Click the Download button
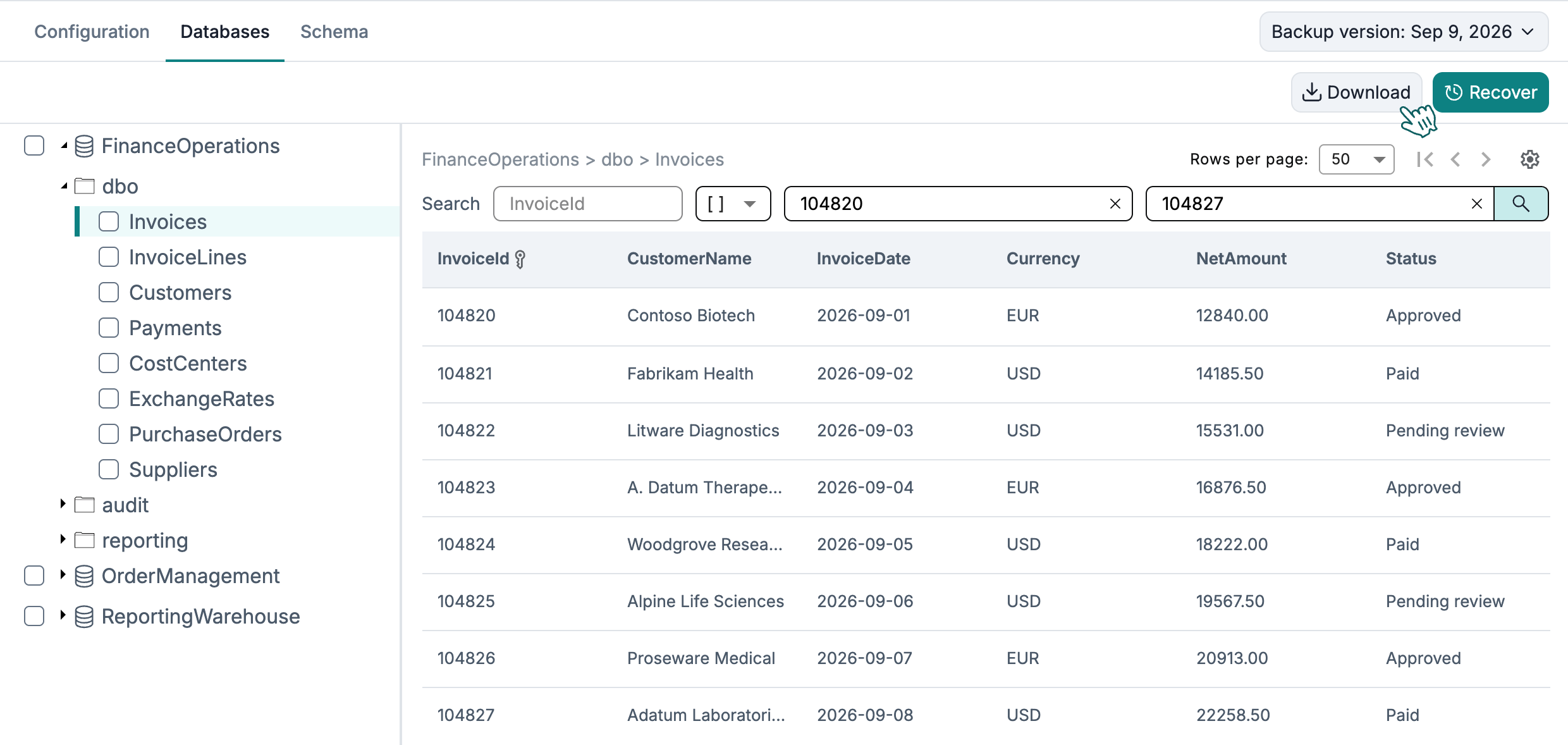1568x745 pixels. point(1356,92)
